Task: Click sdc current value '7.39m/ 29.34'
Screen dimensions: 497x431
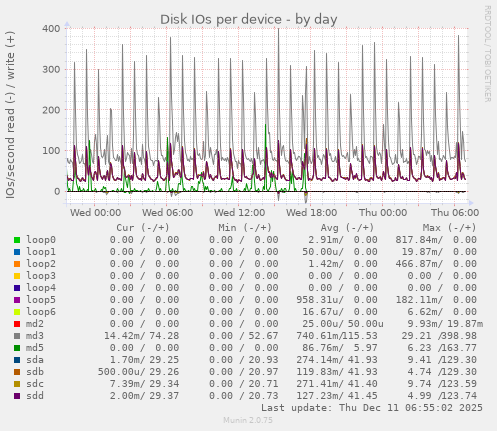Action: click(x=144, y=384)
